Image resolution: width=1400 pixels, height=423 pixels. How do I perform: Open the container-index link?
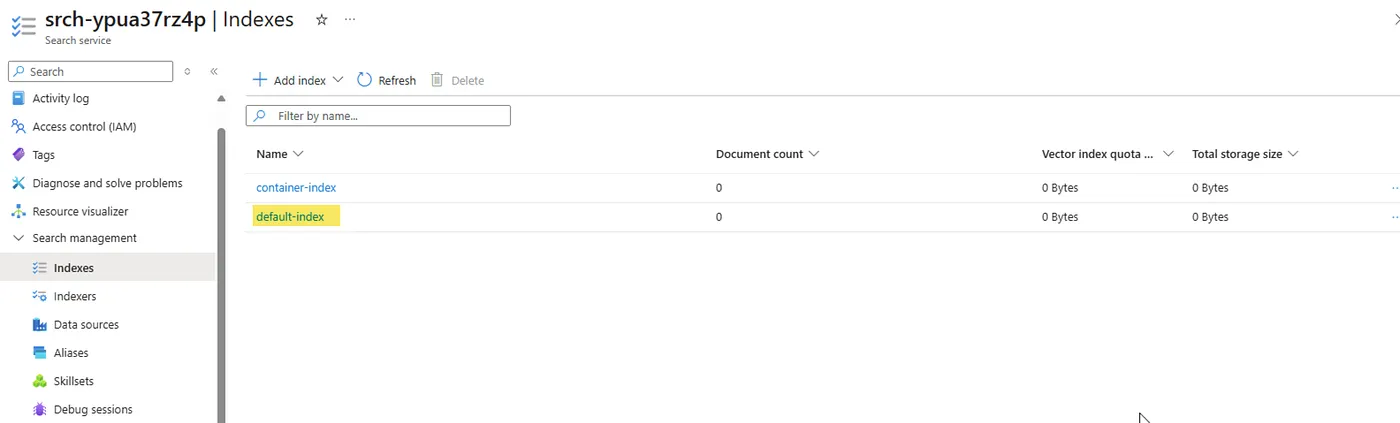[296, 188]
